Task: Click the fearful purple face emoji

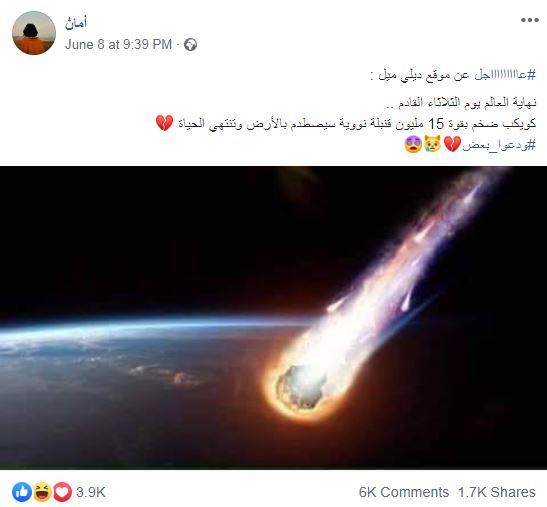Action: [x=413, y=144]
